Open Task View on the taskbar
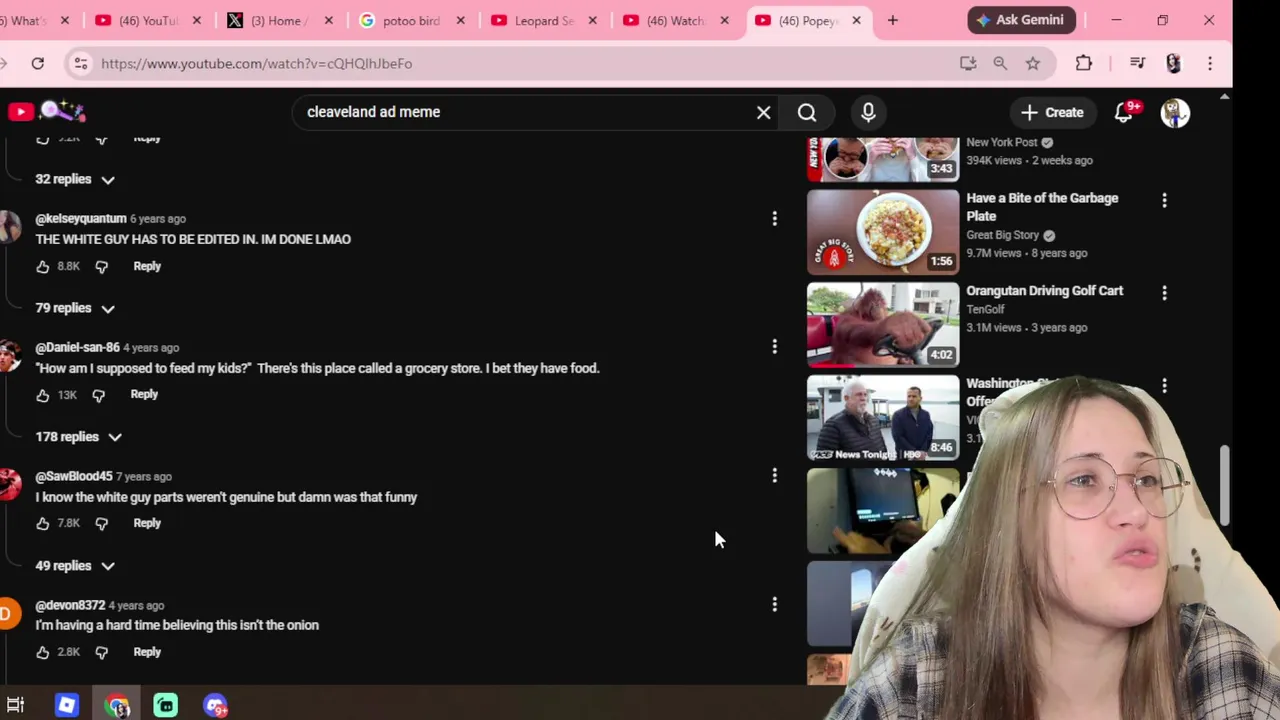This screenshot has height=720, width=1280. 15,706
